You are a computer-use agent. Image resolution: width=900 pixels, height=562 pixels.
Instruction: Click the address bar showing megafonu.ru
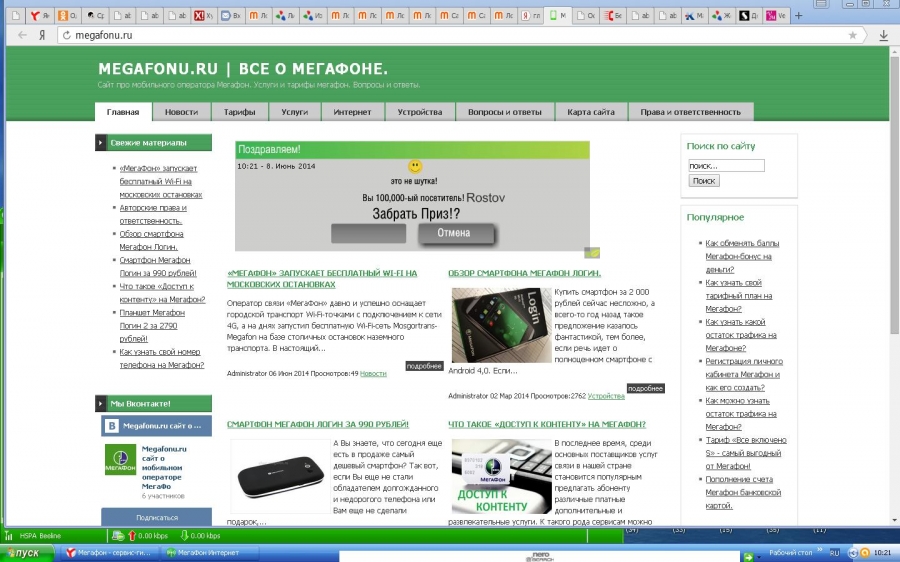[x=459, y=35]
